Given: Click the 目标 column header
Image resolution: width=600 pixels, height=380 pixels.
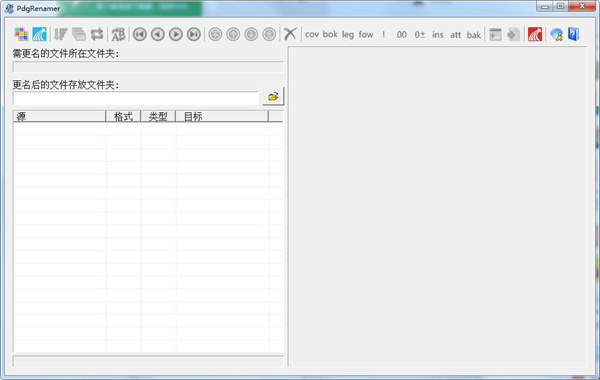Looking at the screenshot, I should (x=222, y=116).
